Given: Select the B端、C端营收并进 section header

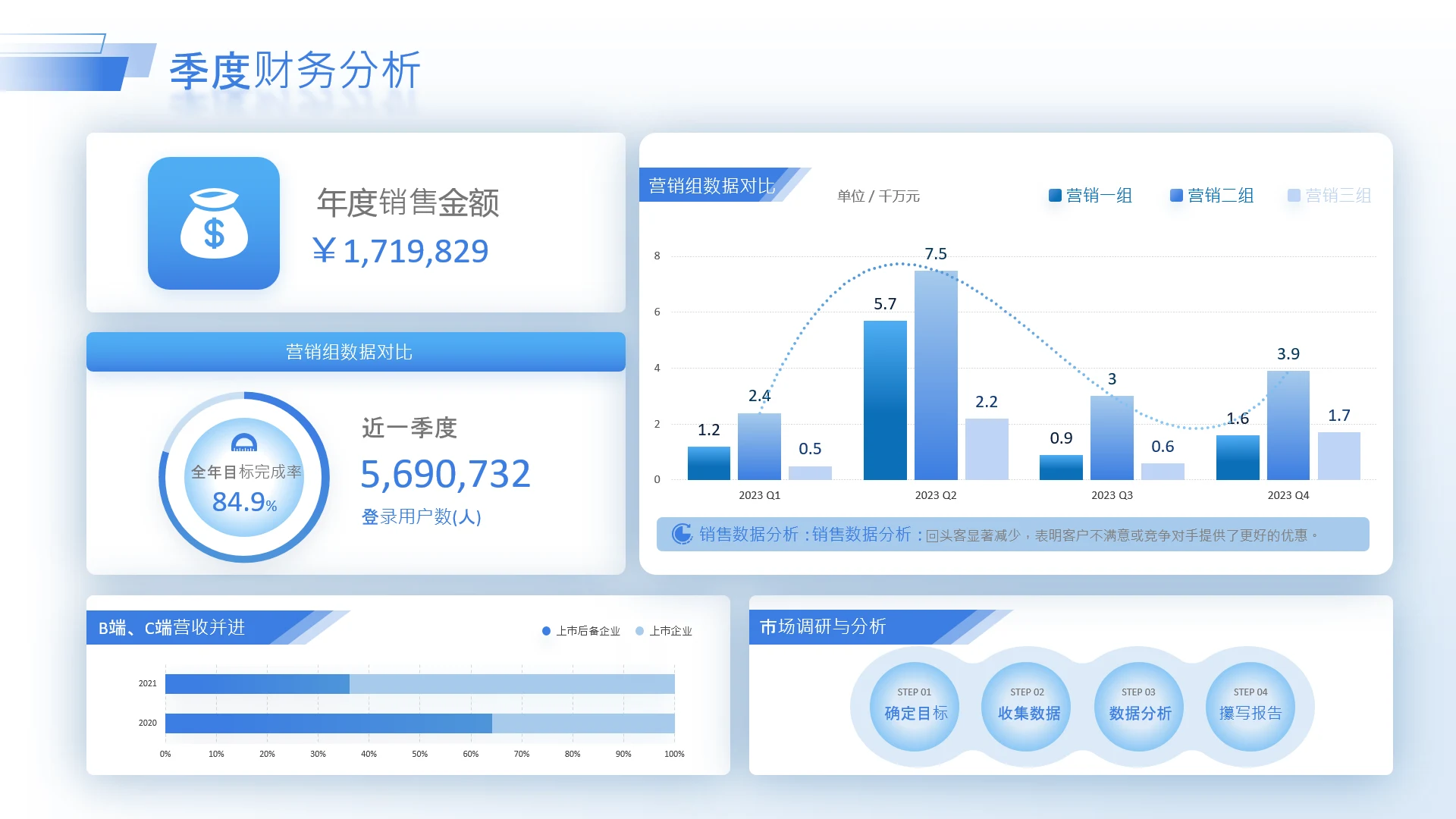Looking at the screenshot, I should pos(172,628).
